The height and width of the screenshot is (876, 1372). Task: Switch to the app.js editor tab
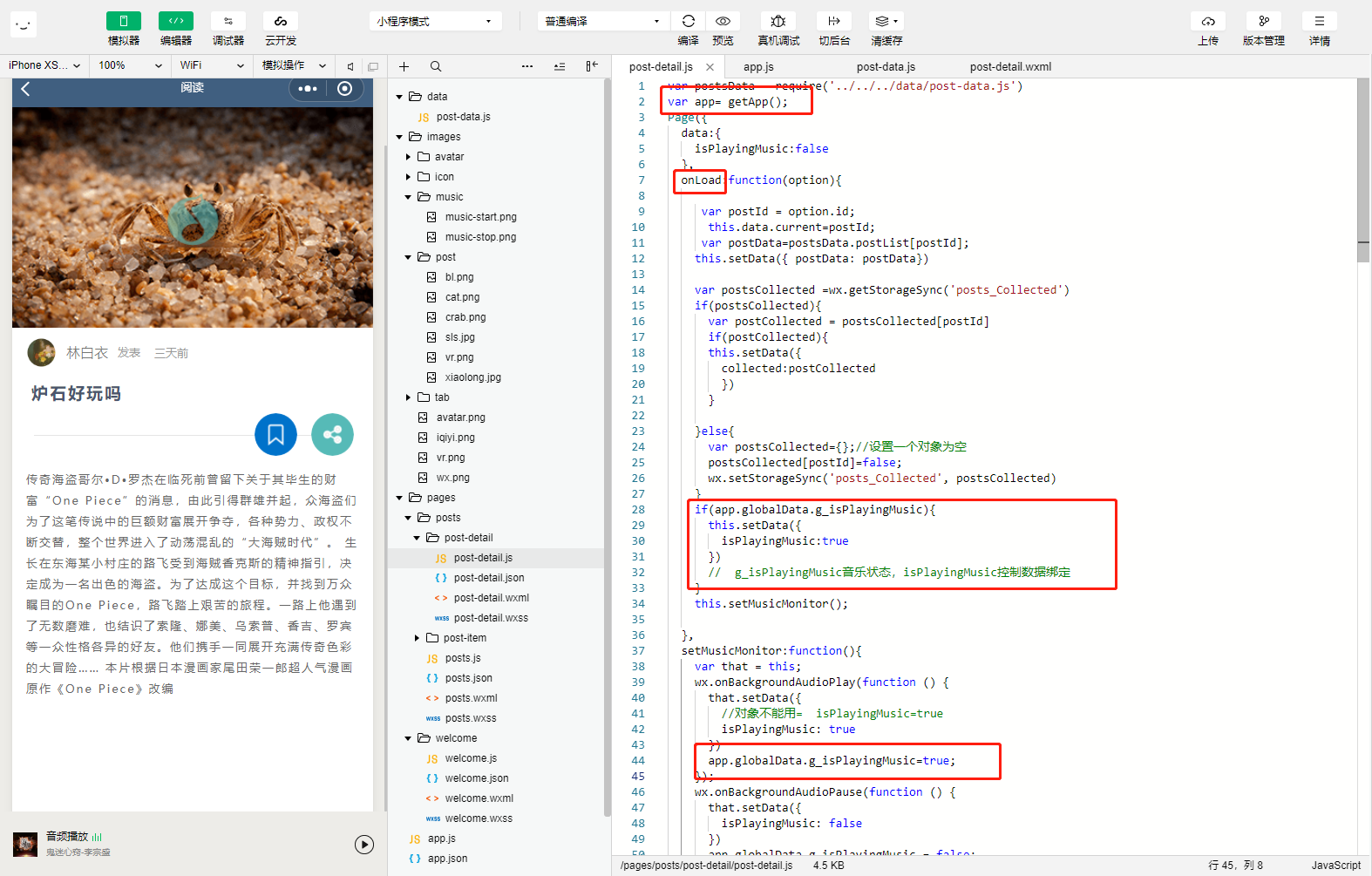tap(758, 66)
